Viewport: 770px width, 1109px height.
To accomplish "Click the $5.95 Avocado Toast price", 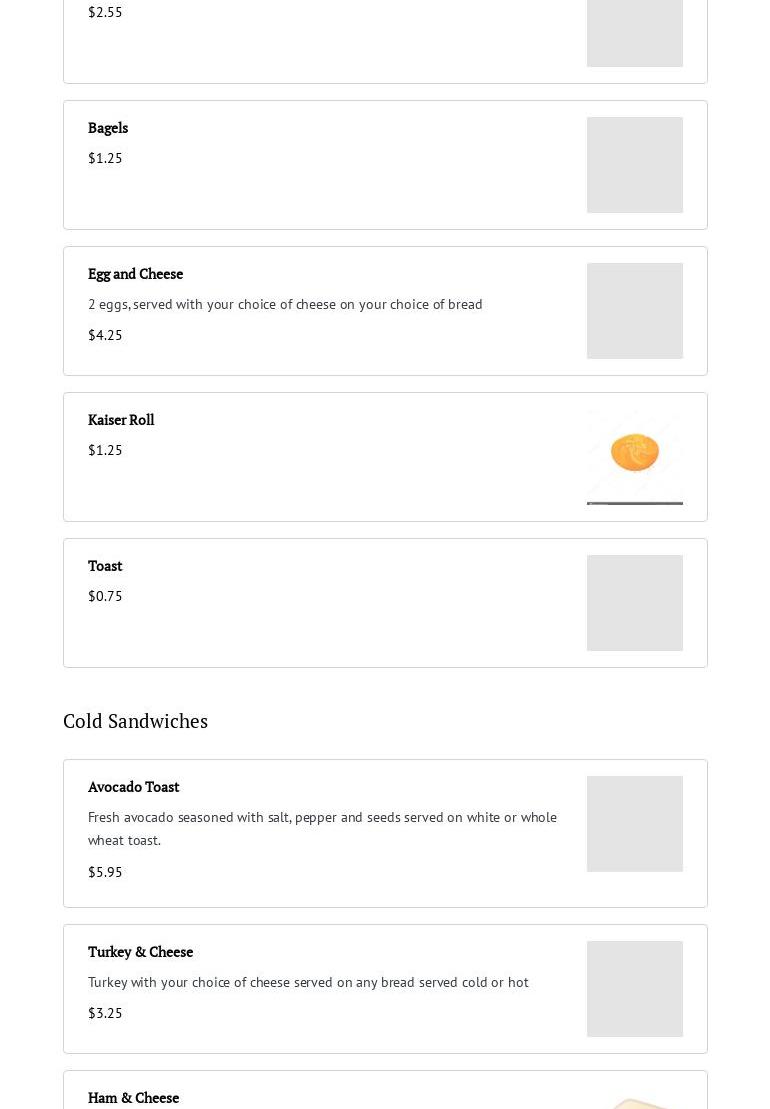I will pos(105,872).
